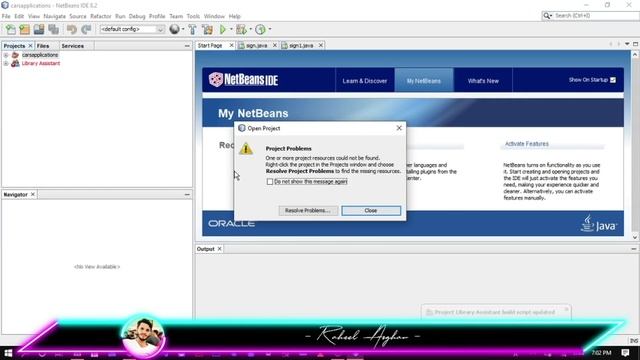Expand the Library Assistant project node
Image resolution: width=640 pixels, height=360 pixels.
click(x=6, y=63)
